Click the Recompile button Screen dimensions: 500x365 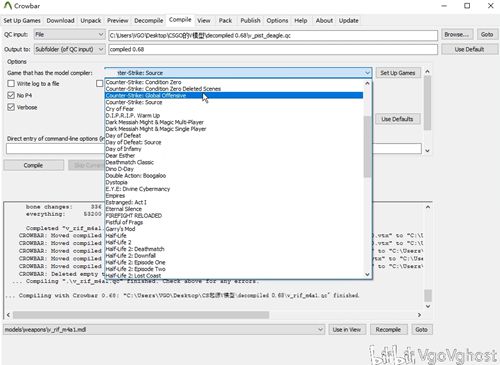point(388,329)
